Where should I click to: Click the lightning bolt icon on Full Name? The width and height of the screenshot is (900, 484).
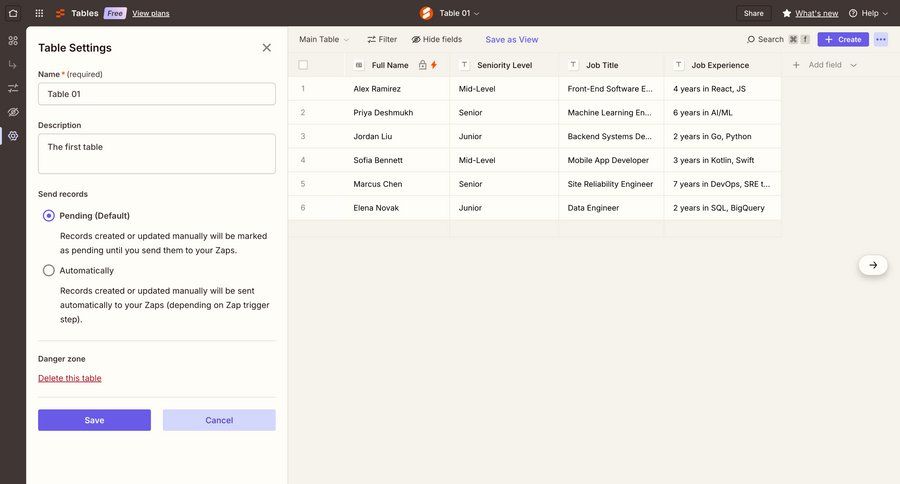434,65
